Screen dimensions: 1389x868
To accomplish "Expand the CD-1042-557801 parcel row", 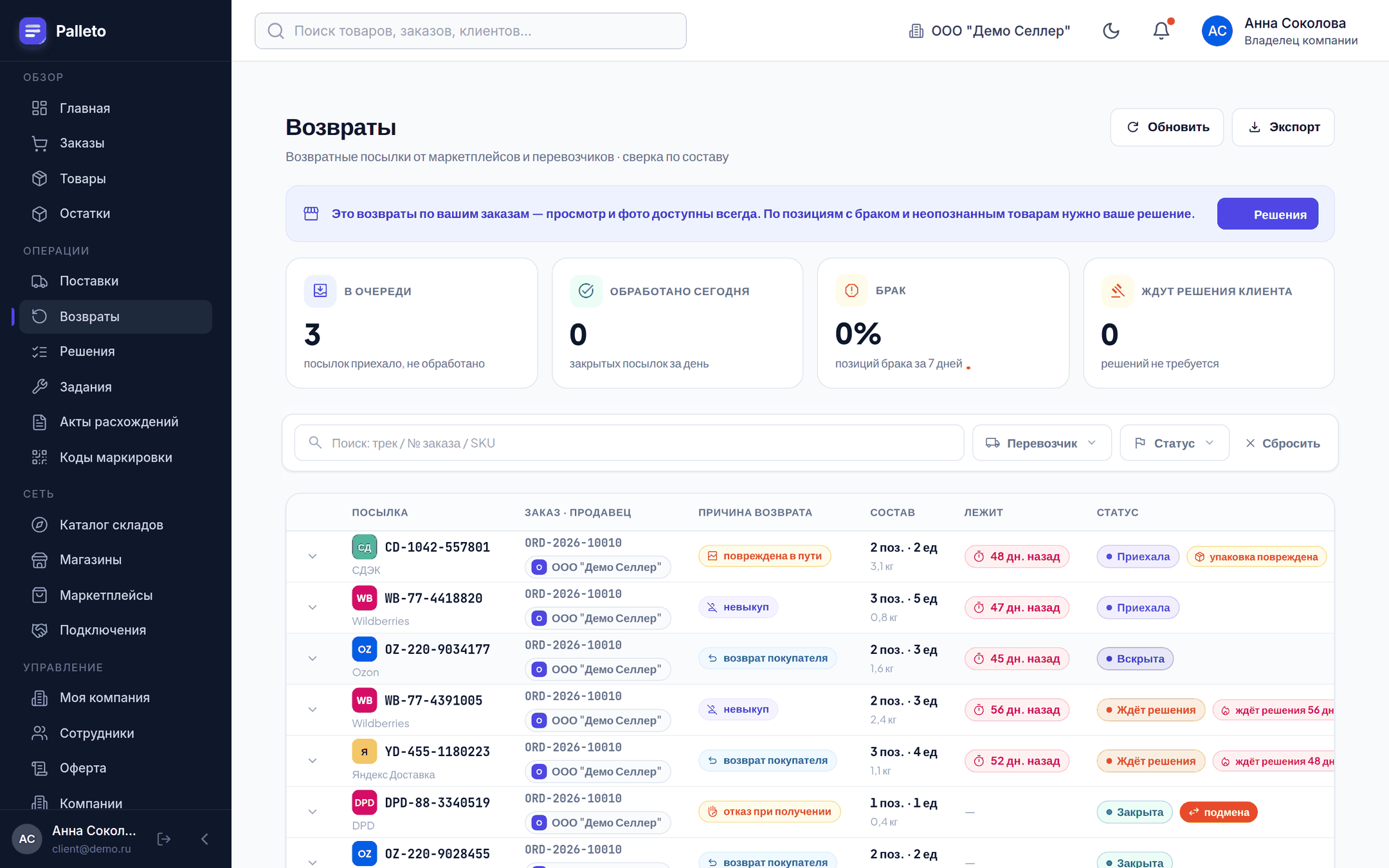I will point(313,556).
